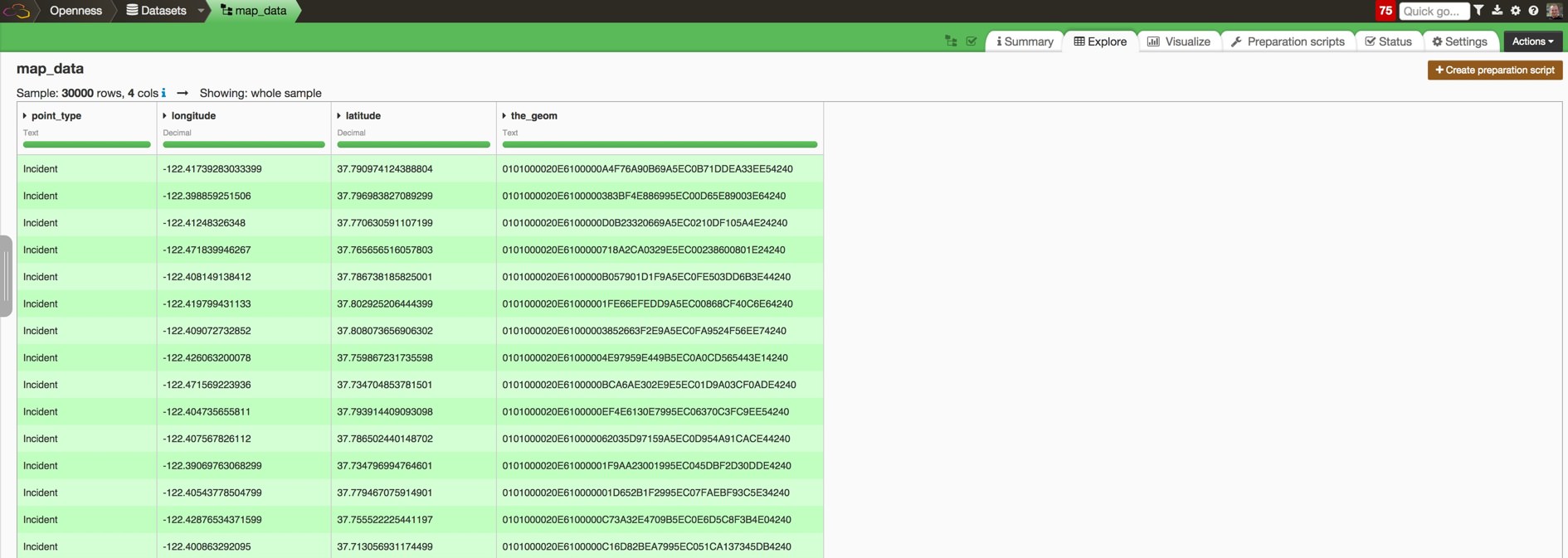This screenshot has height=558, width=1568.
Task: Click the download tray icon in top bar
Action: (1497, 11)
